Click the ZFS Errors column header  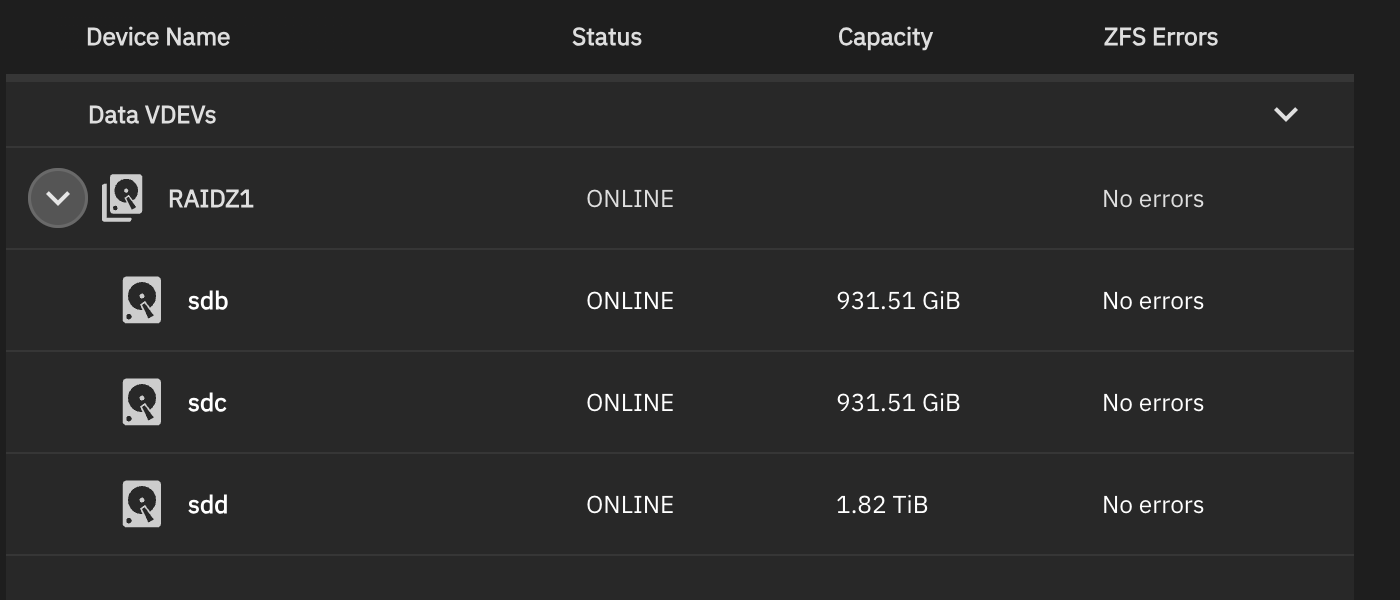(x=1161, y=37)
